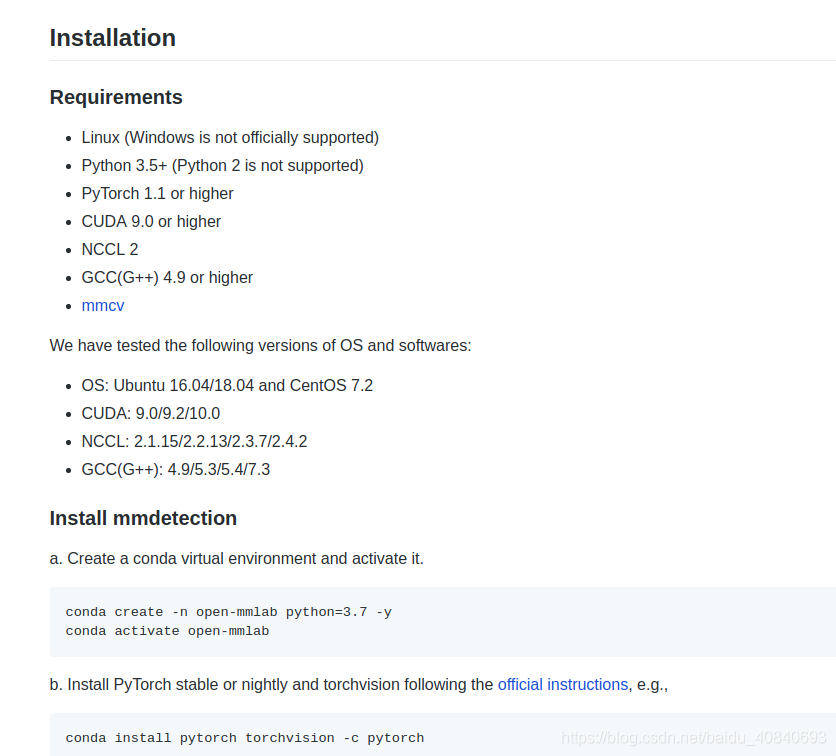Click the Linux requirement list item
Image resolution: width=836 pixels, height=756 pixels.
tap(230, 138)
